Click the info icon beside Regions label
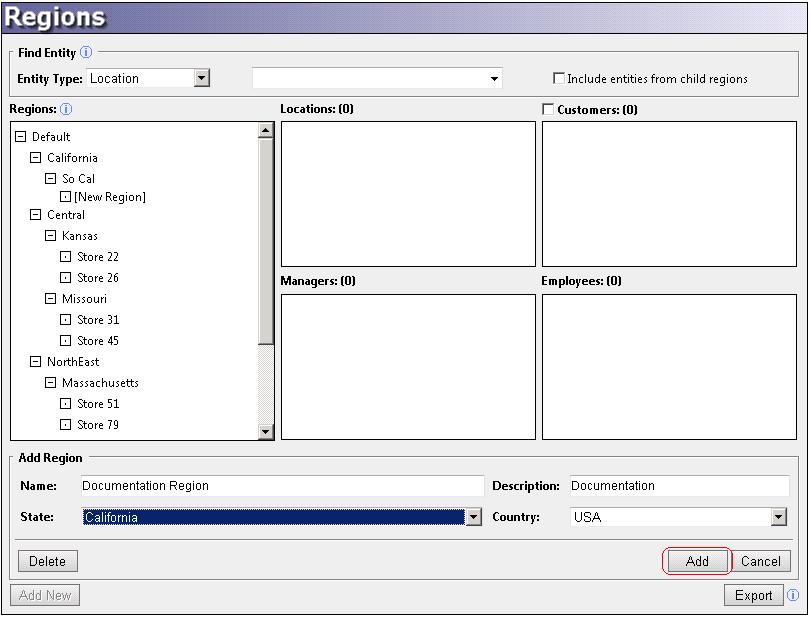This screenshot has width=810, height=618. (66, 109)
